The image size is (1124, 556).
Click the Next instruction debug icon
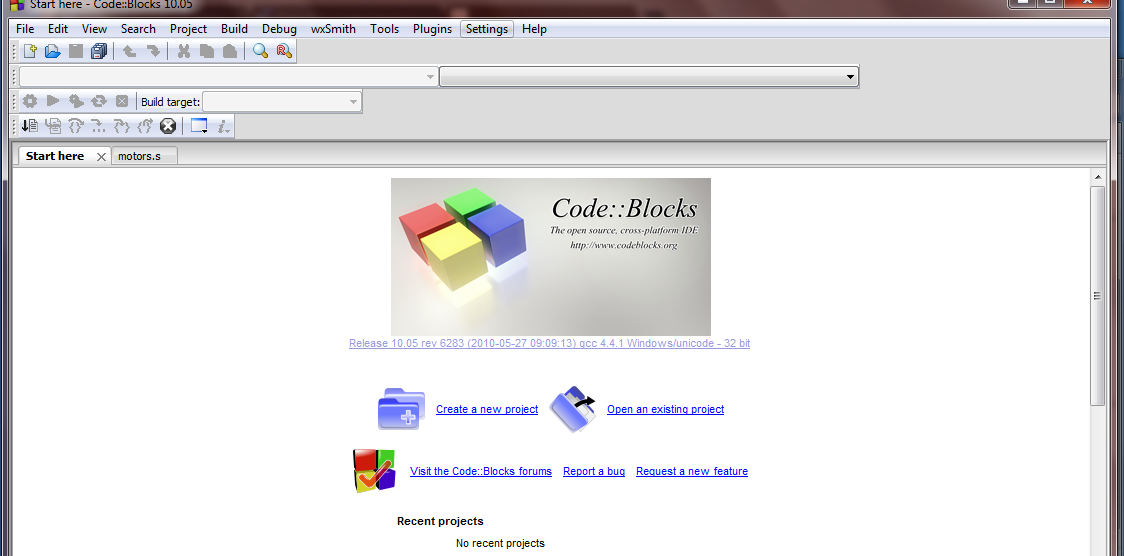coord(99,126)
